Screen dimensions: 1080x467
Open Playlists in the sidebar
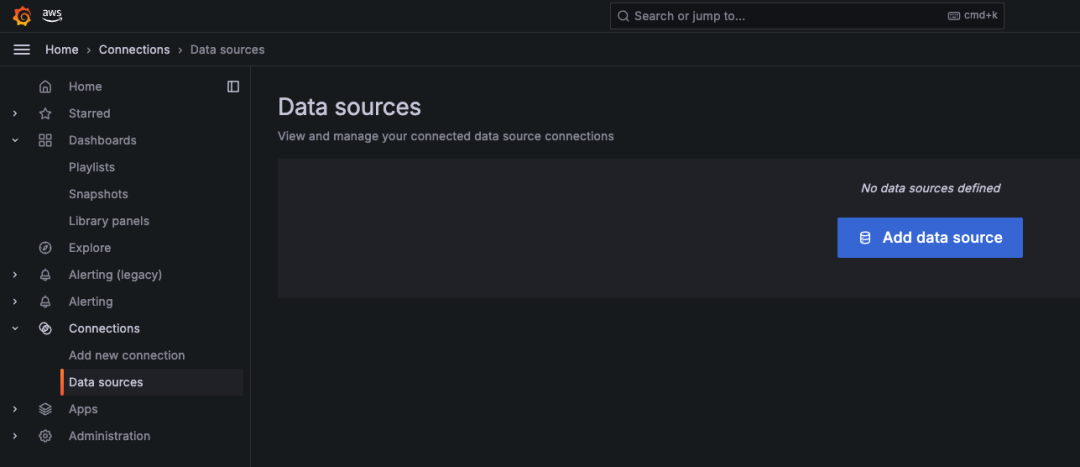tap(92, 167)
